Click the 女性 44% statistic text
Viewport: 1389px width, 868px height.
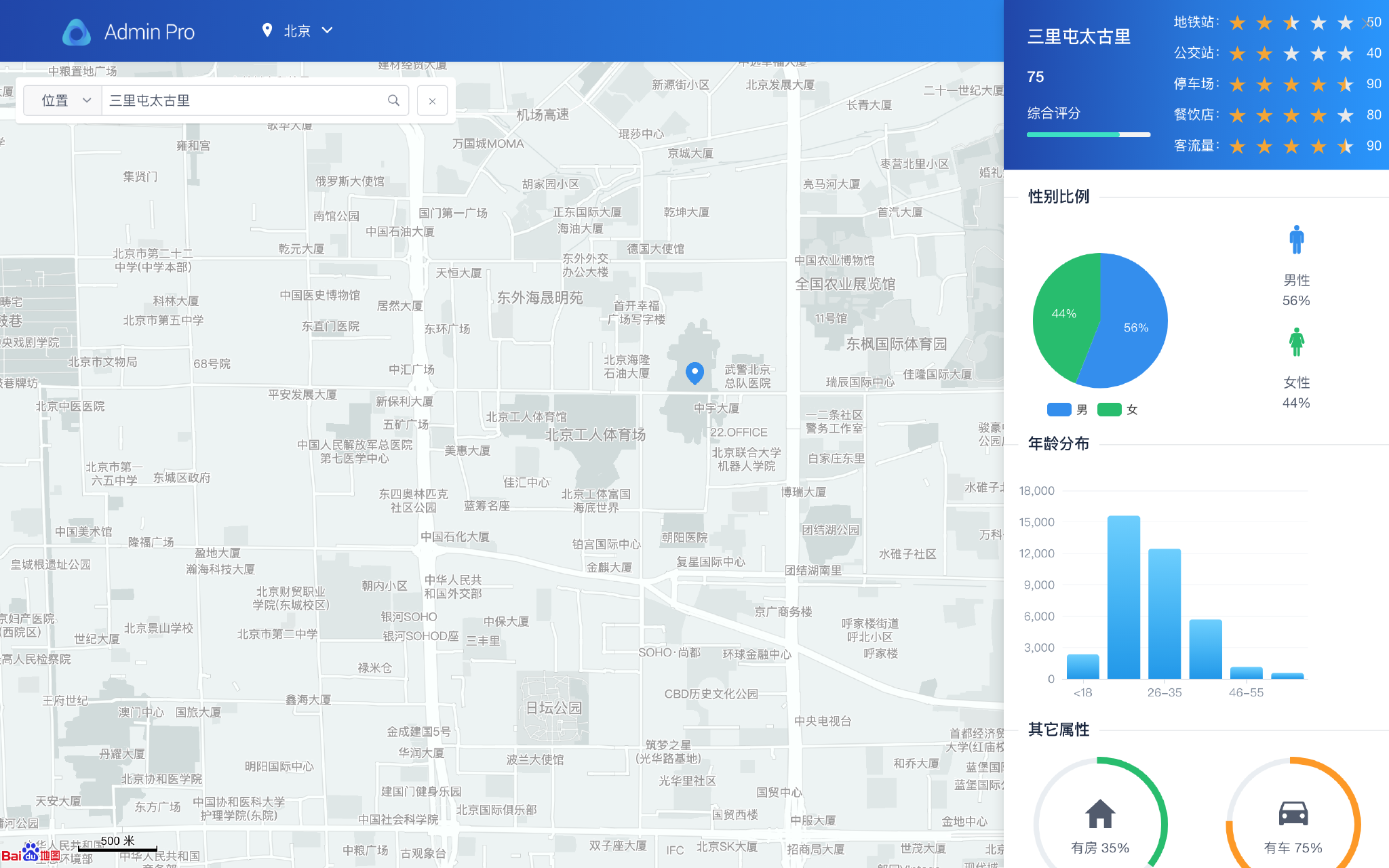tap(1296, 393)
